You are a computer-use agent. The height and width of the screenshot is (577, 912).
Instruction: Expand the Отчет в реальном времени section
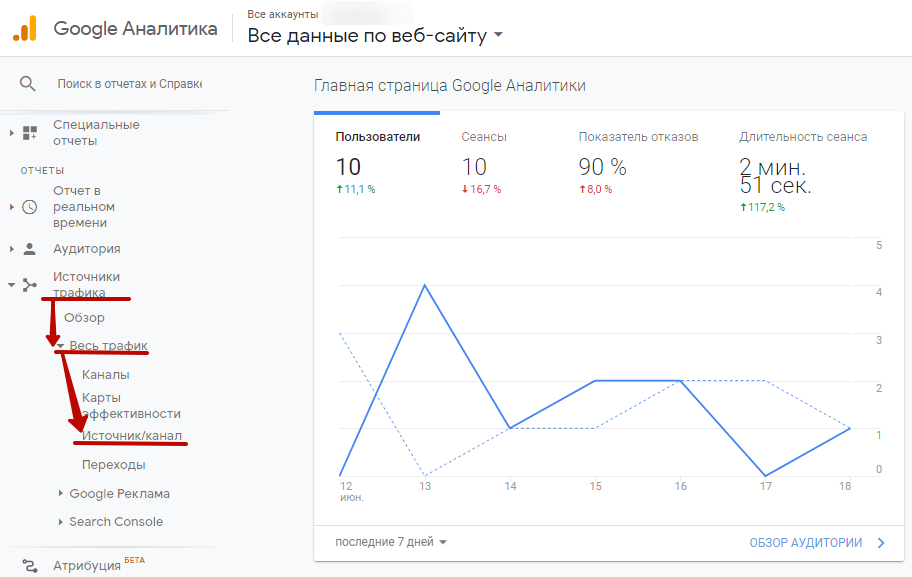tap(11, 206)
